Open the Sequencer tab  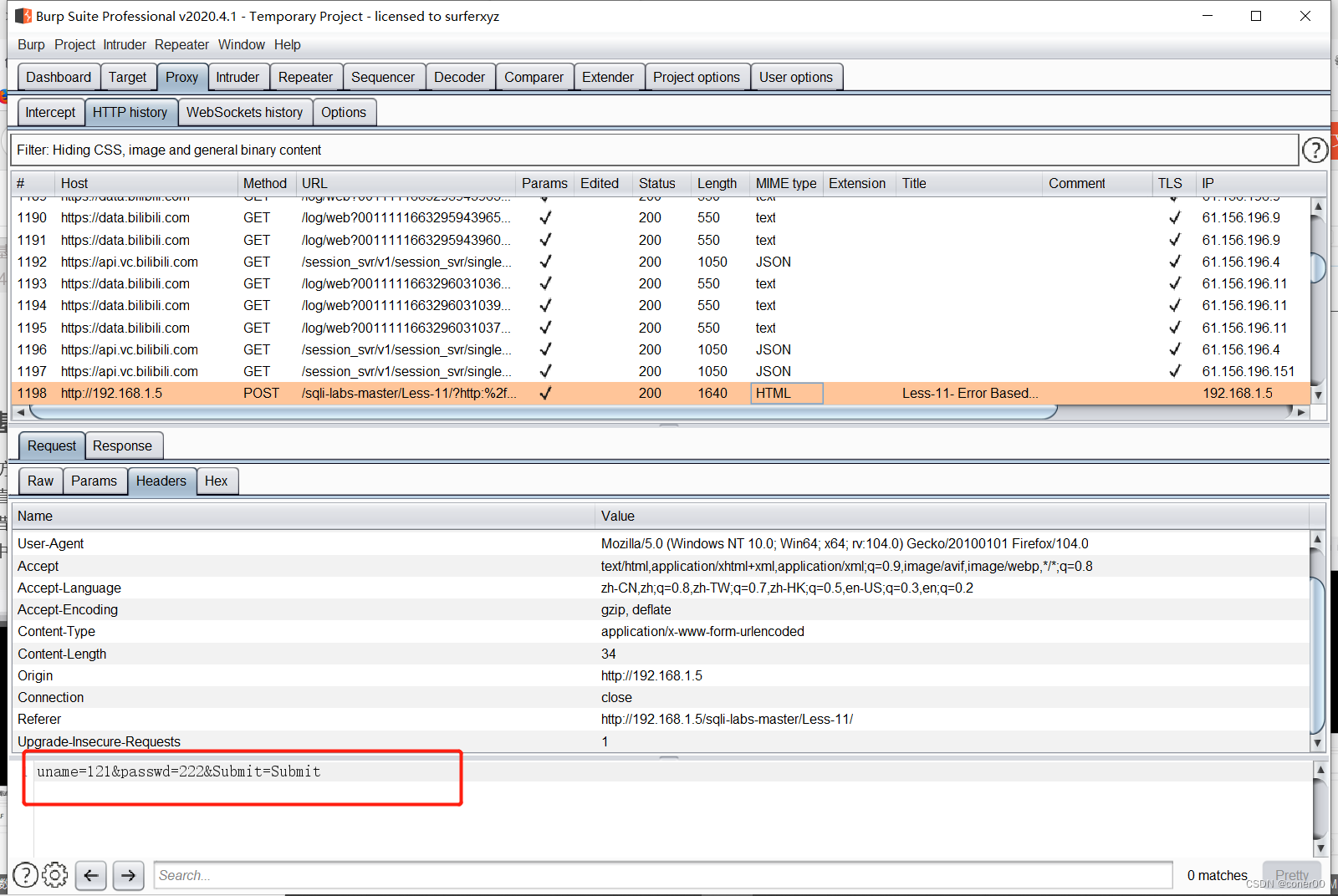382,77
